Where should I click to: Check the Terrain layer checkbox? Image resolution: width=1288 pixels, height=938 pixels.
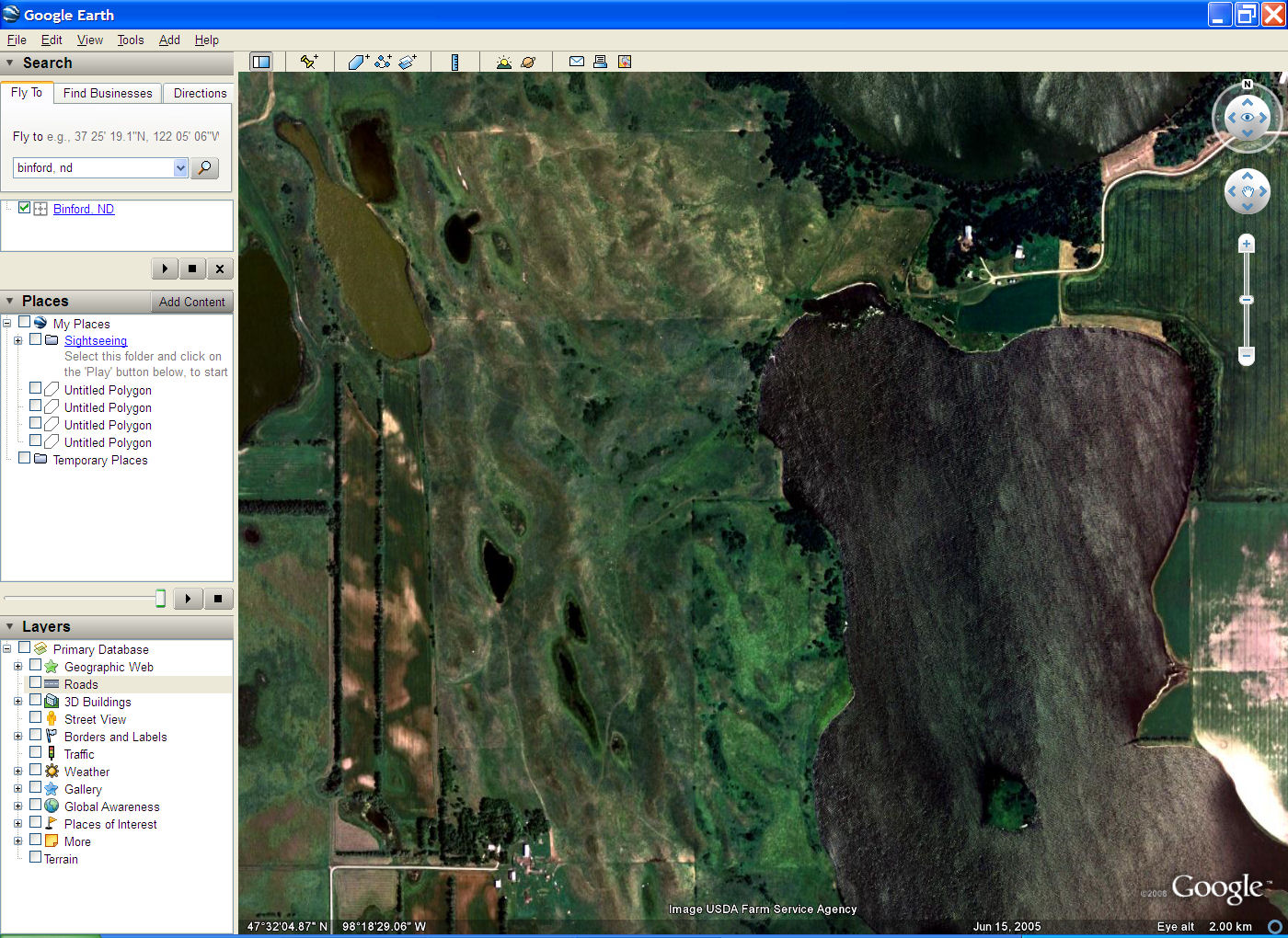click(x=35, y=858)
